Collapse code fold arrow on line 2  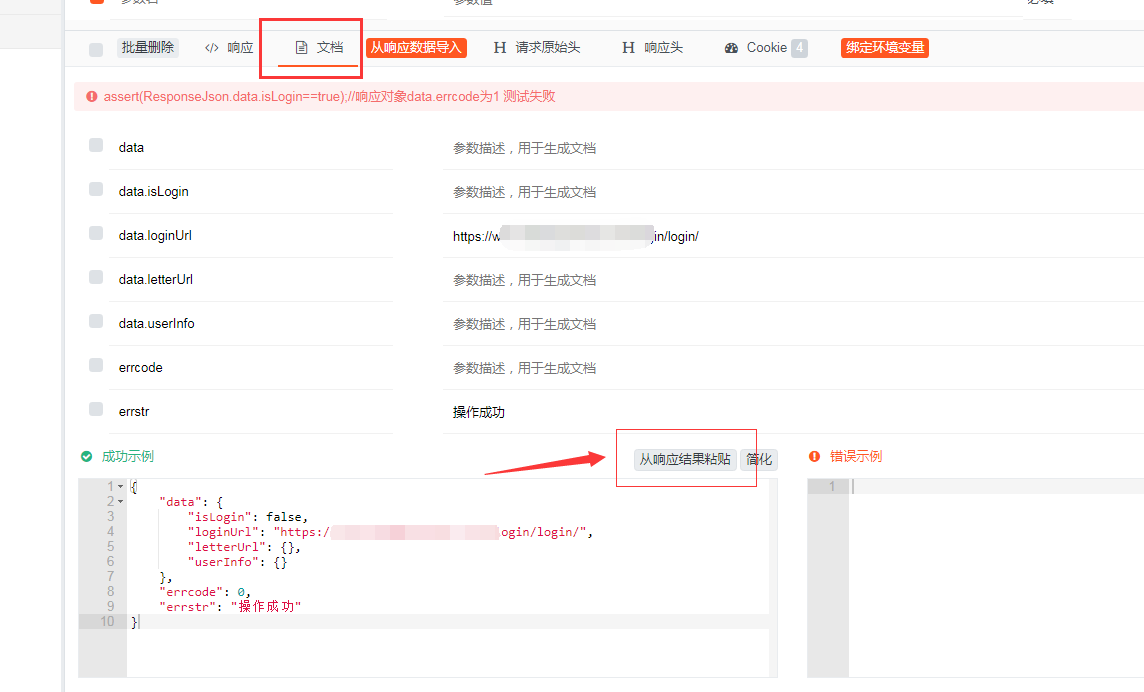point(120,501)
